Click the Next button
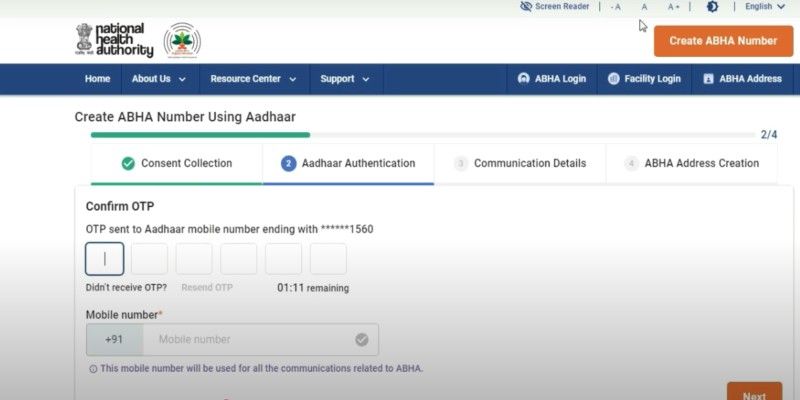This screenshot has width=800, height=400. tap(754, 392)
